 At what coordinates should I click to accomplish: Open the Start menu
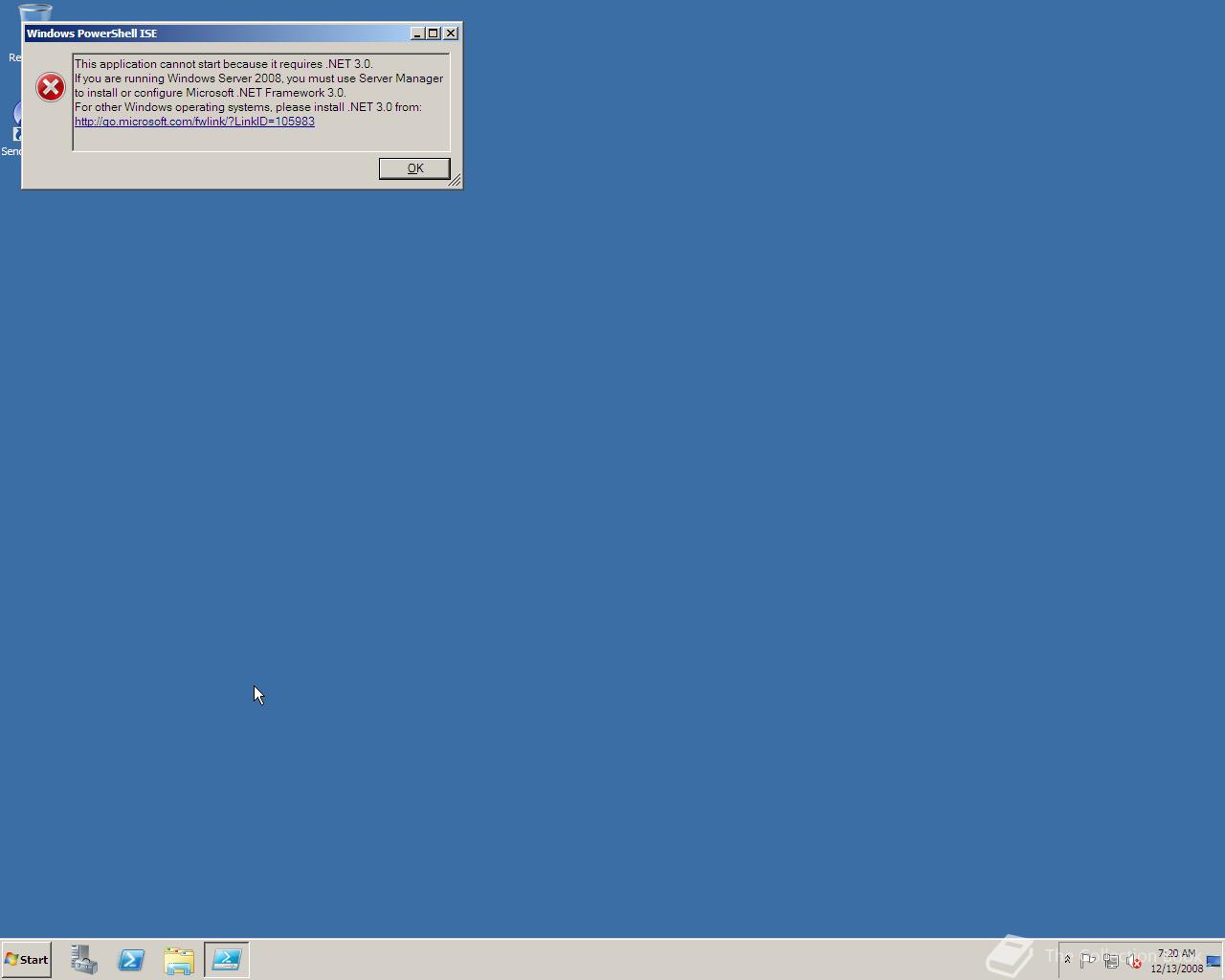(26, 960)
